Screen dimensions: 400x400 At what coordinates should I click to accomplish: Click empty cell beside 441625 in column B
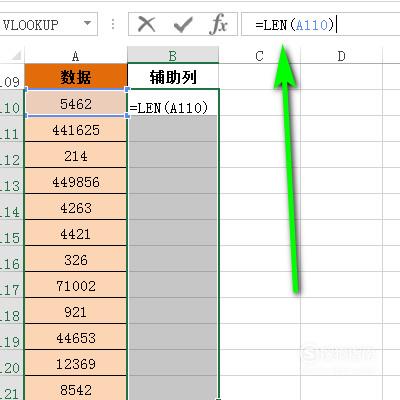[x=173, y=129]
